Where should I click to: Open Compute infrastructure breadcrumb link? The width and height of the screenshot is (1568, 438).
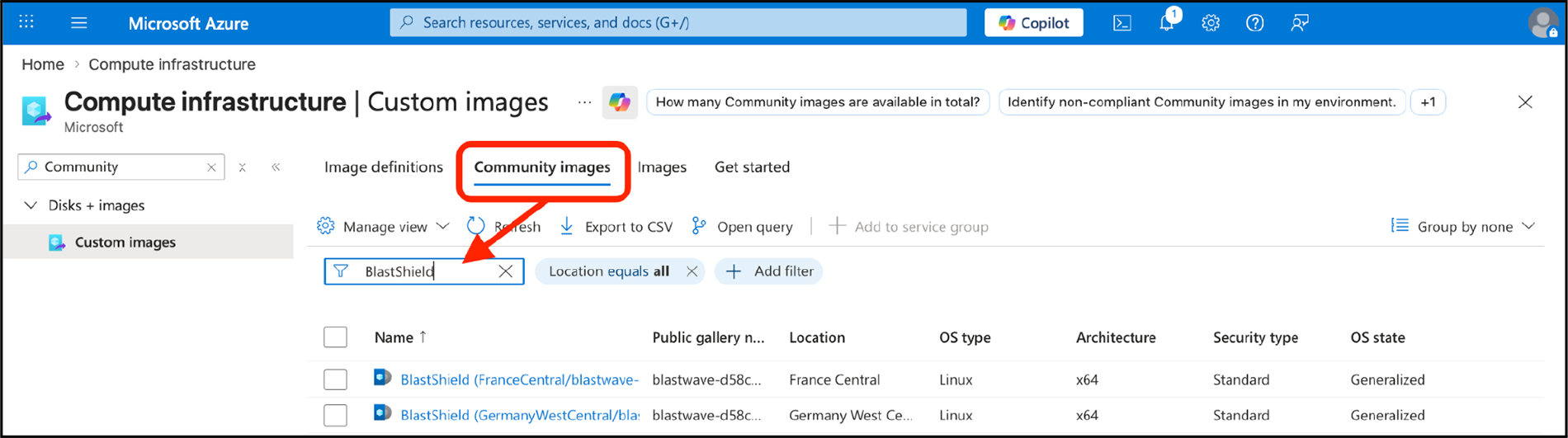(x=172, y=64)
